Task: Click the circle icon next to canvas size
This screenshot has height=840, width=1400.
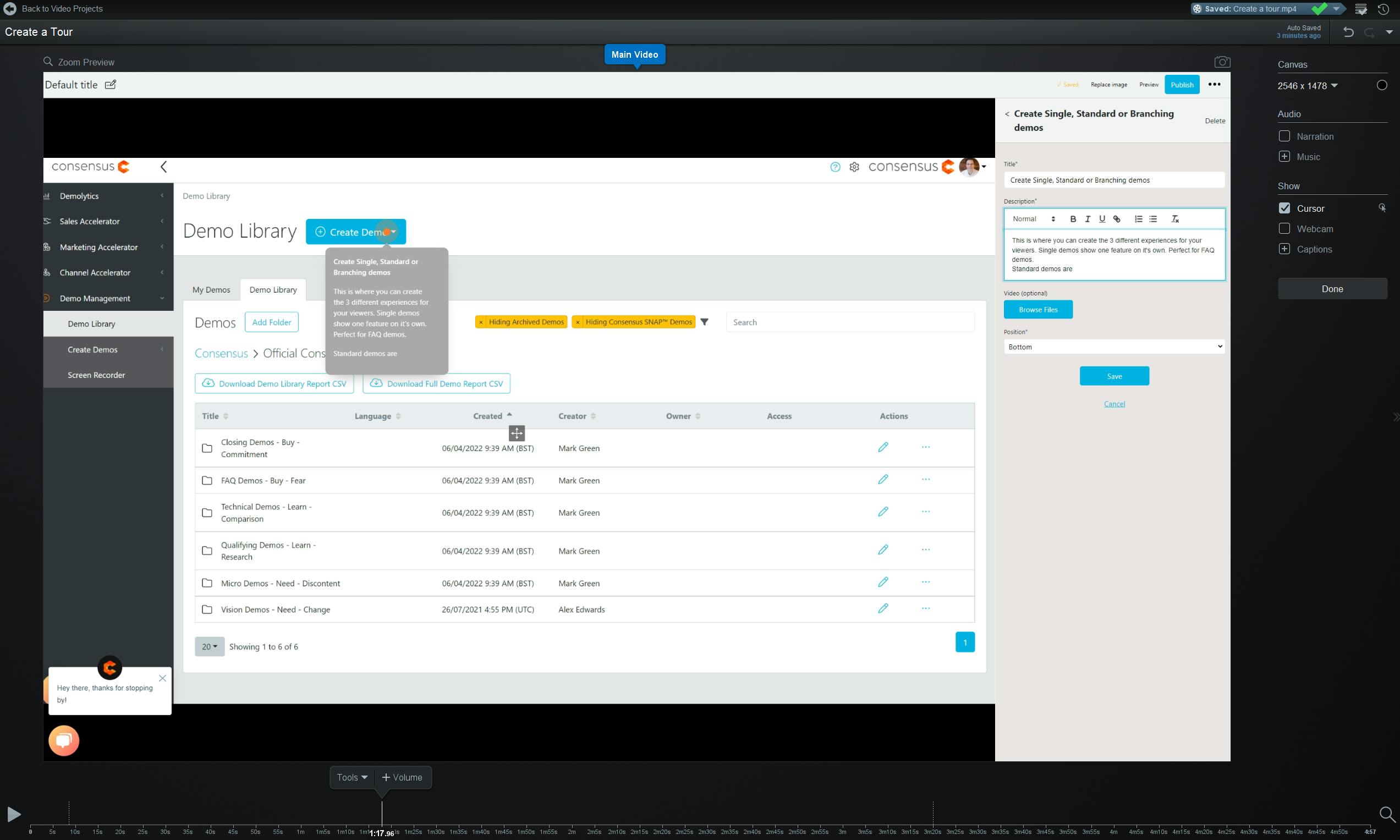Action: 1381,85
